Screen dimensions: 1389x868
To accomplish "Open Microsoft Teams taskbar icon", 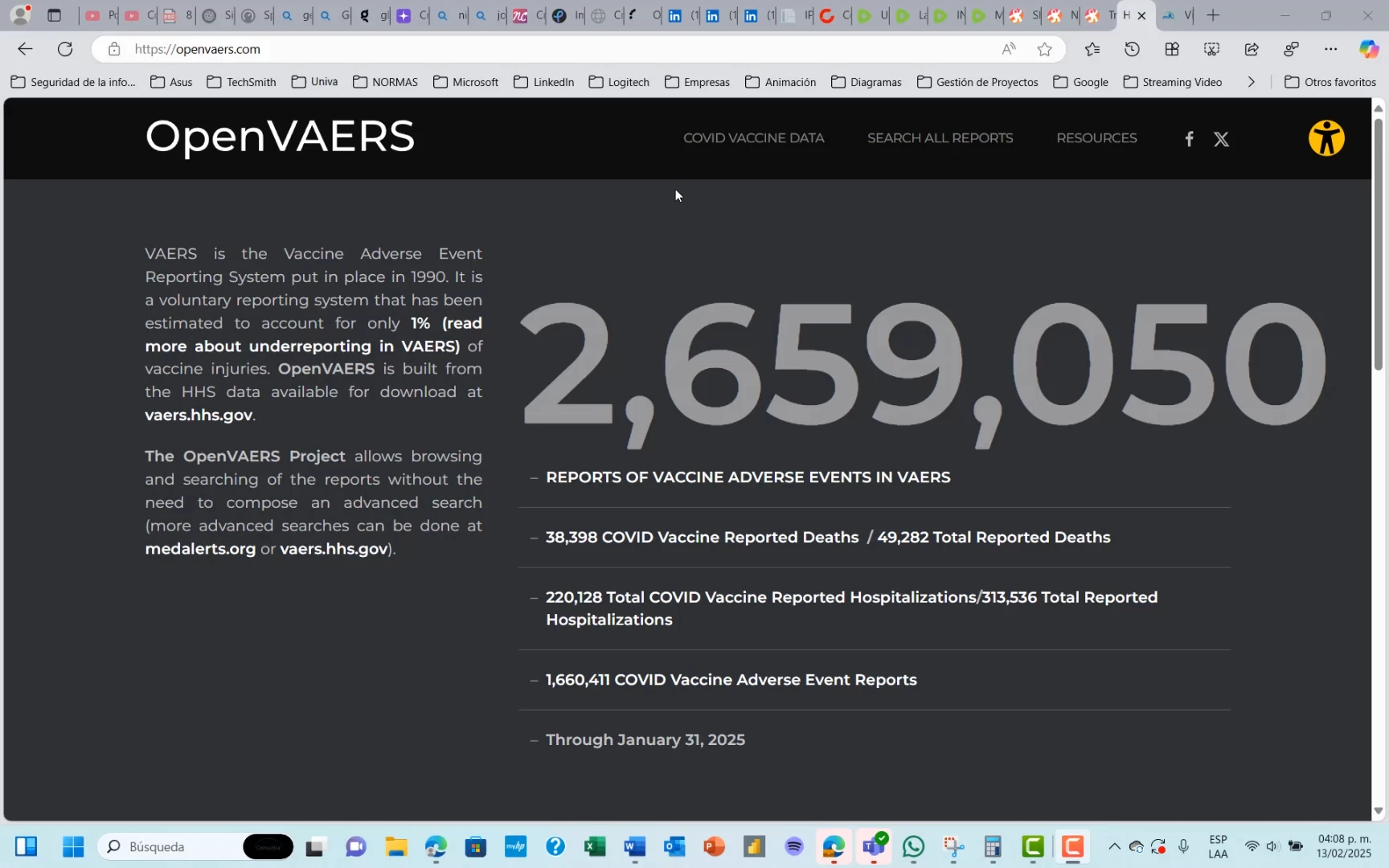I will coord(874,846).
